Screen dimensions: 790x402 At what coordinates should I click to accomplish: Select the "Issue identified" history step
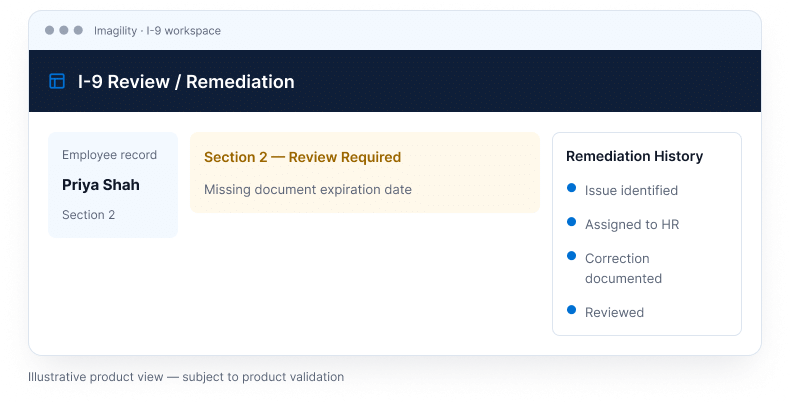pos(631,190)
